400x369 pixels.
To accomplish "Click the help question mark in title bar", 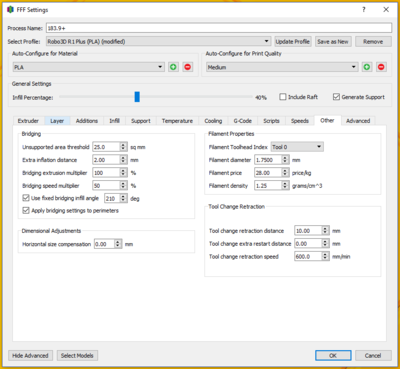I will [x=364, y=10].
